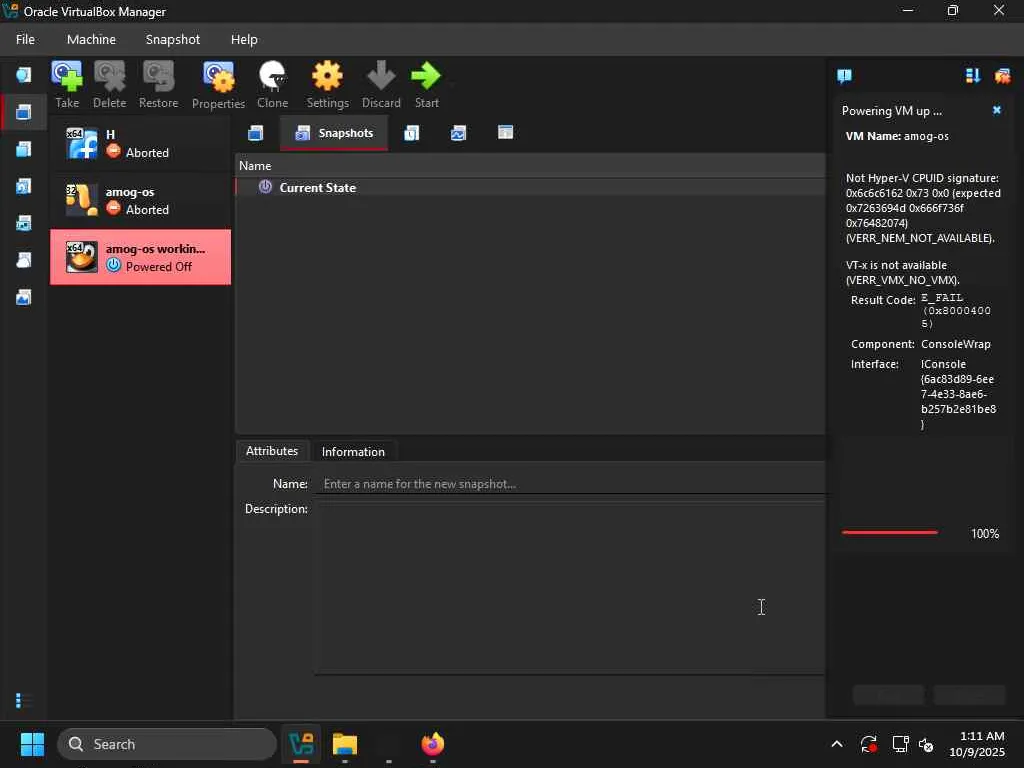The width and height of the screenshot is (1024, 768).
Task: Click the E_FAIL result code value
Action: click(955, 311)
